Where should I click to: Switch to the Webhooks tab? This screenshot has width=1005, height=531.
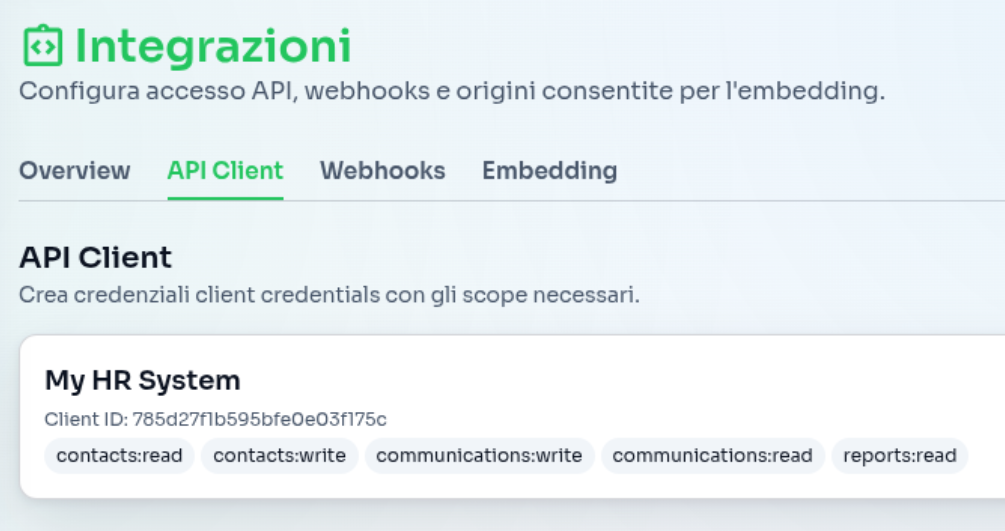[382, 170]
